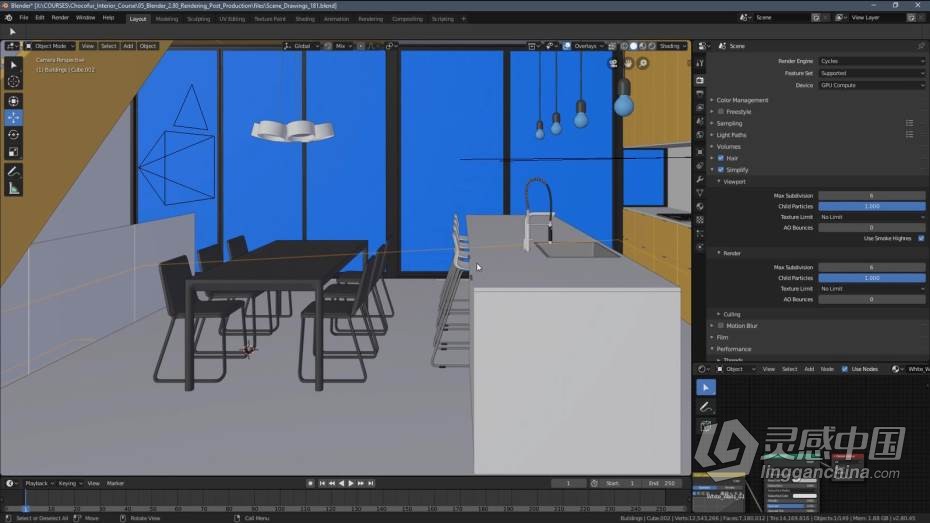This screenshot has width=930, height=523.
Task: Switch to wireframe viewport shading
Action: tap(624, 46)
